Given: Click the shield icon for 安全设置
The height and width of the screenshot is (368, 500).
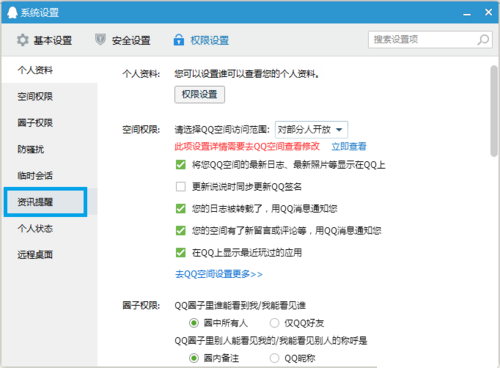Looking at the screenshot, I should [100, 40].
